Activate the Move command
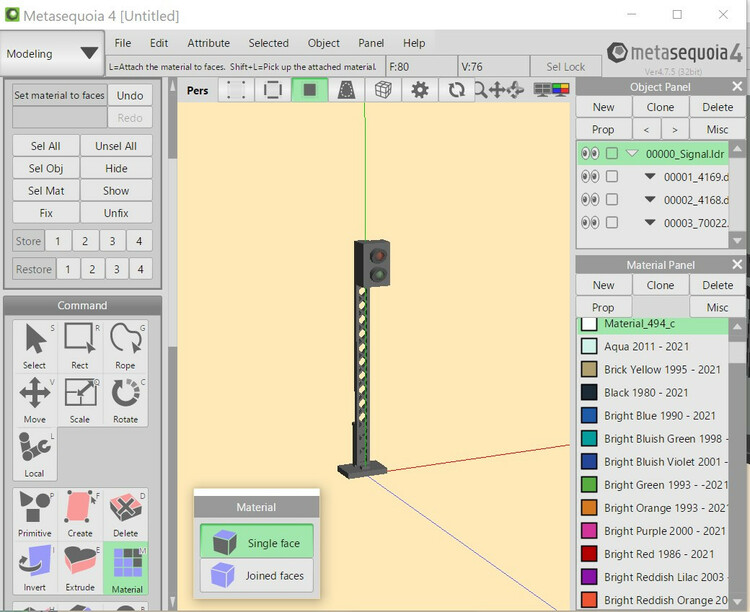 [34, 400]
